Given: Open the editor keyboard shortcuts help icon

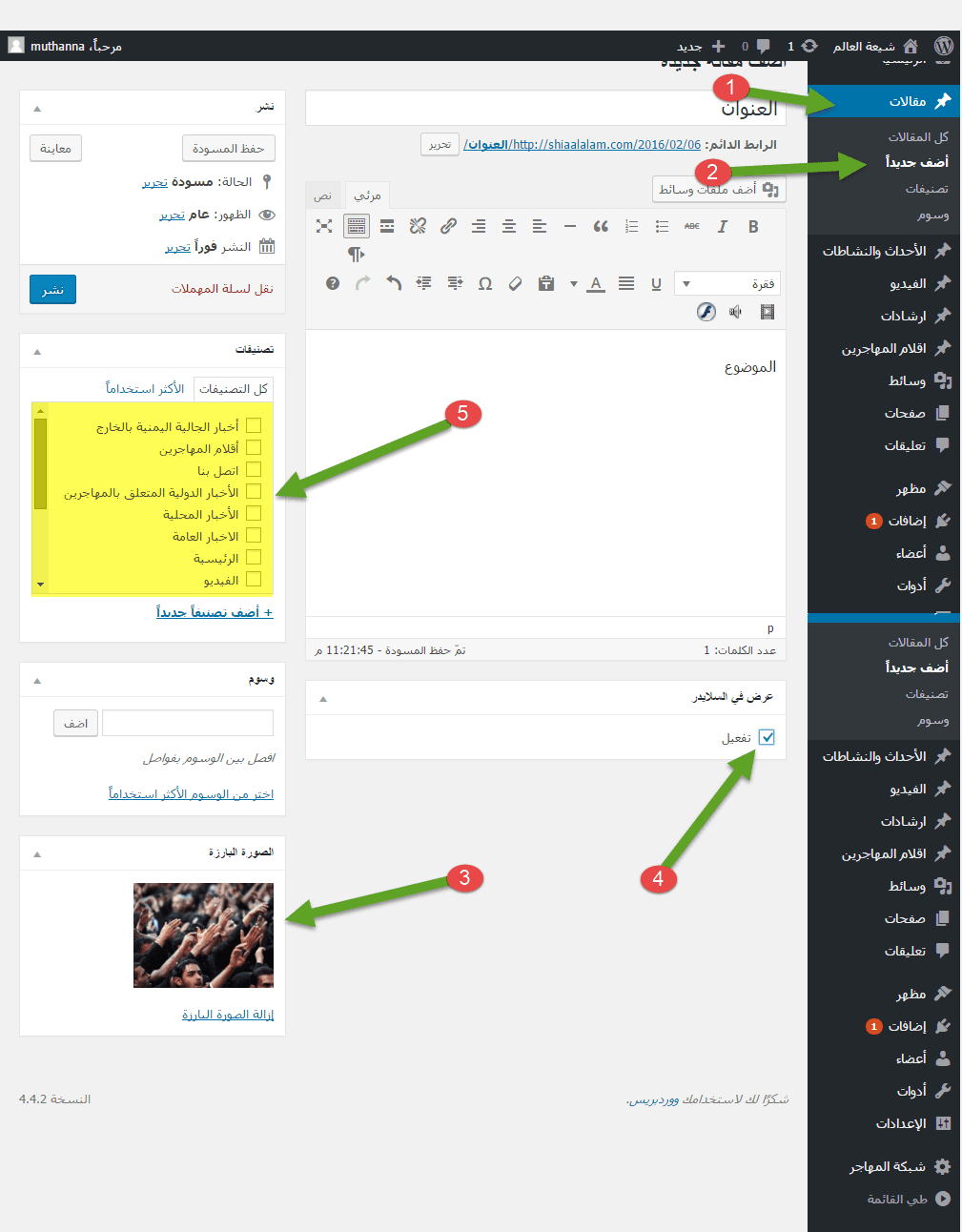Looking at the screenshot, I should click(333, 283).
